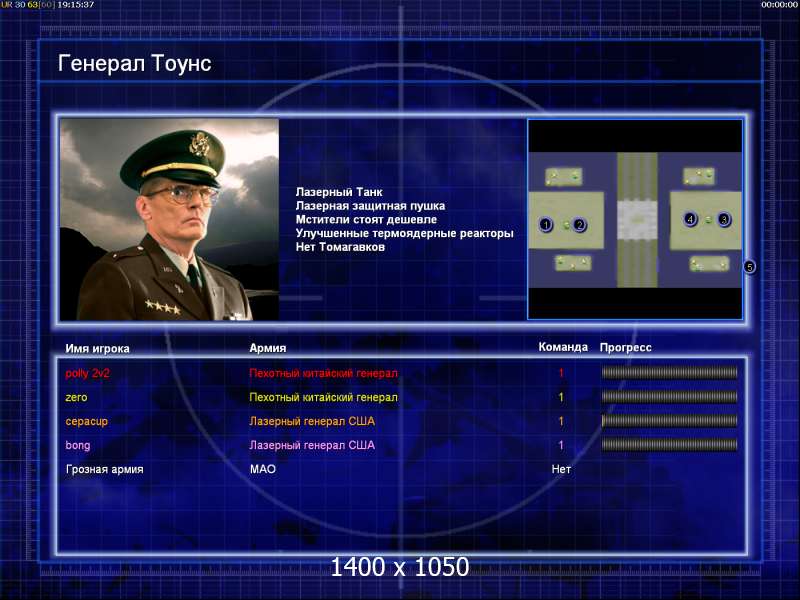Click team number 1 for cepacup
800x600 pixels.
click(x=561, y=421)
